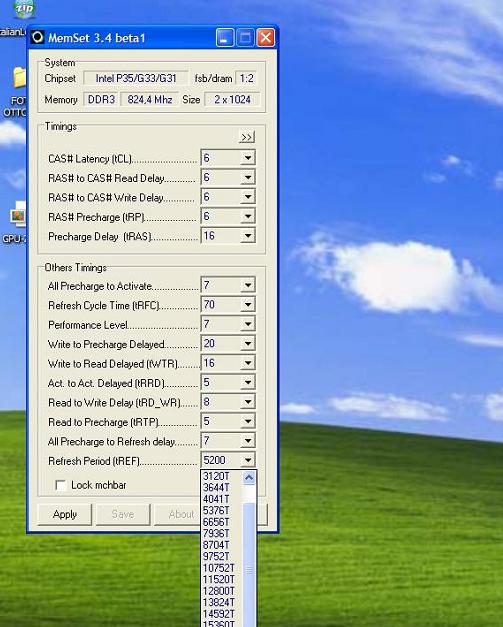Open the zip file desktop icon

(x=24, y=9)
